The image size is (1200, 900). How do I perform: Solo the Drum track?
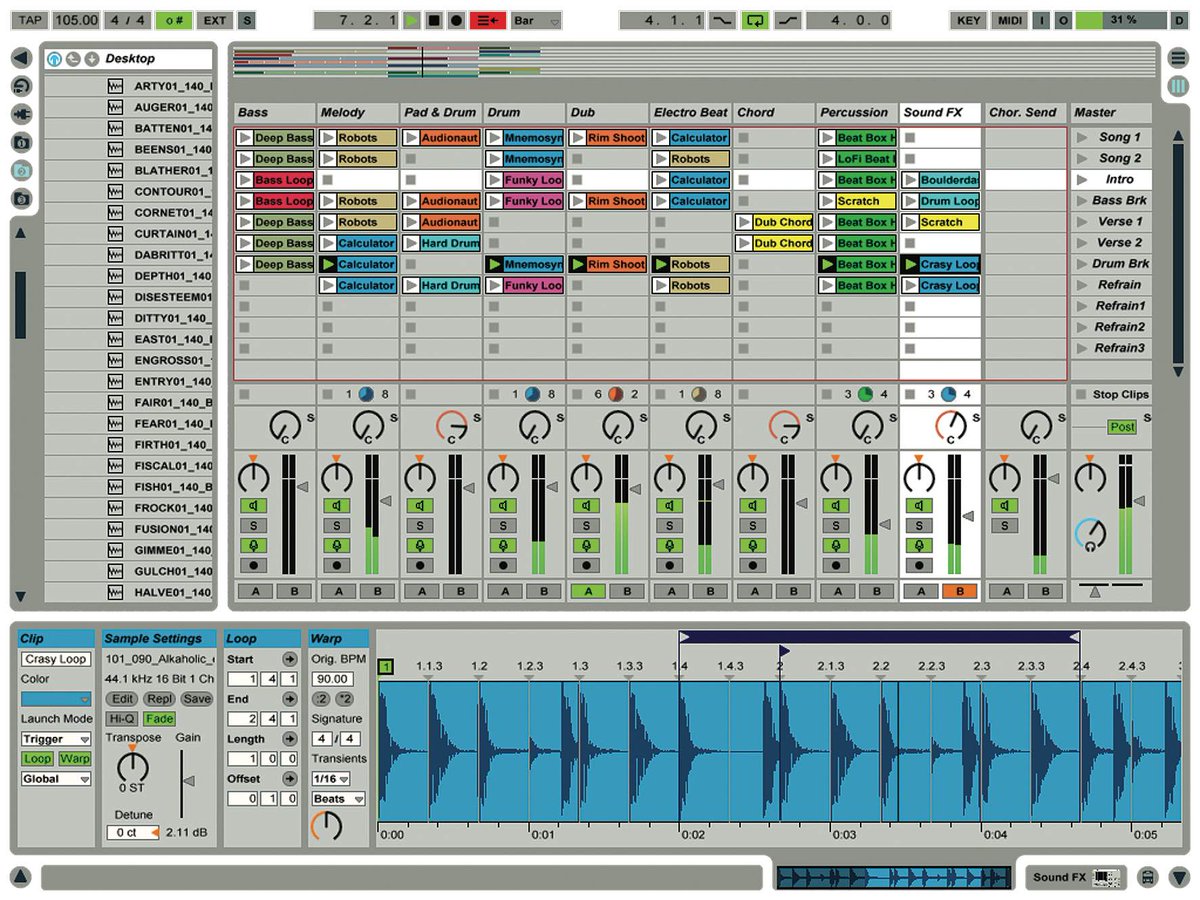pos(502,526)
